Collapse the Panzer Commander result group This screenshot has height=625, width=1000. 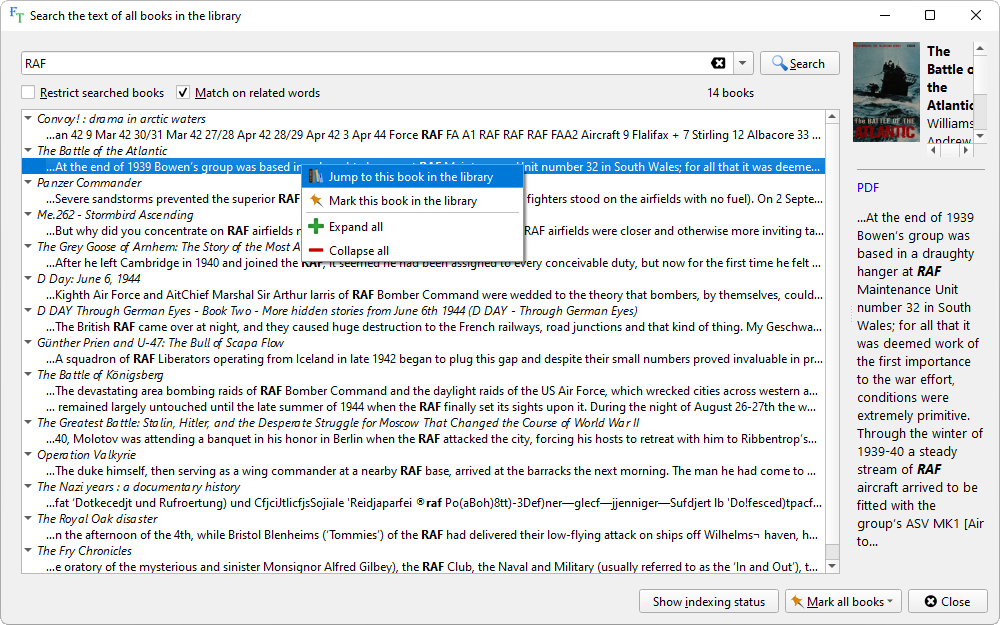[28, 183]
